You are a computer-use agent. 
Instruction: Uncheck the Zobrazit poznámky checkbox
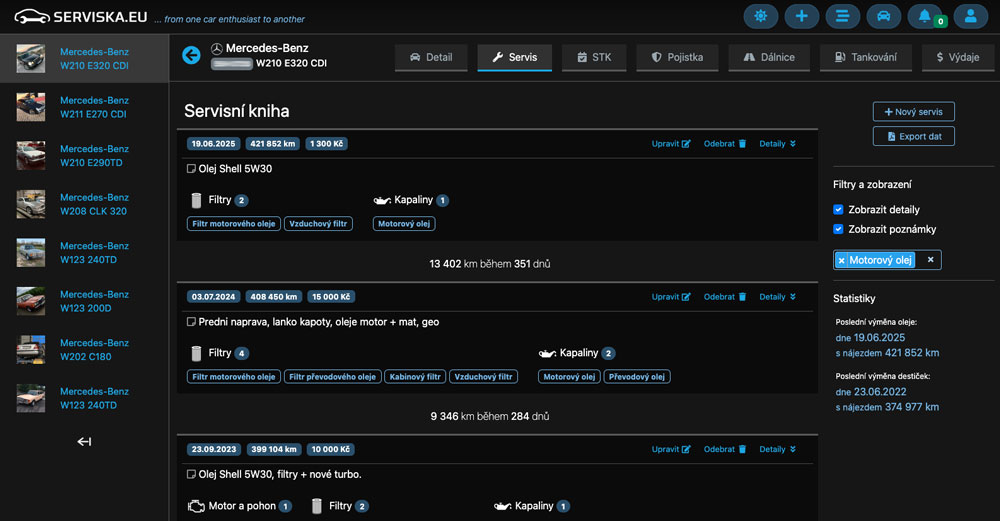coord(839,230)
